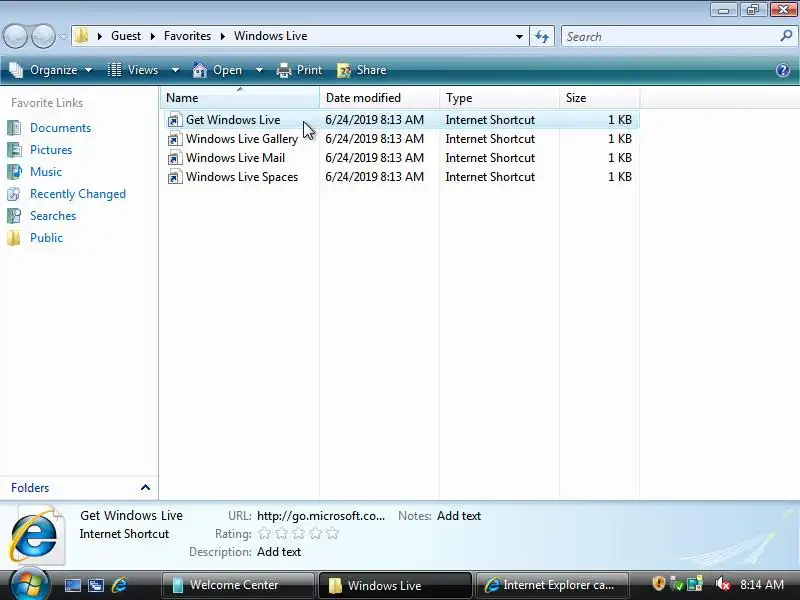The image size is (800, 600).
Task: Open Help via the question mark icon
Action: (783, 70)
